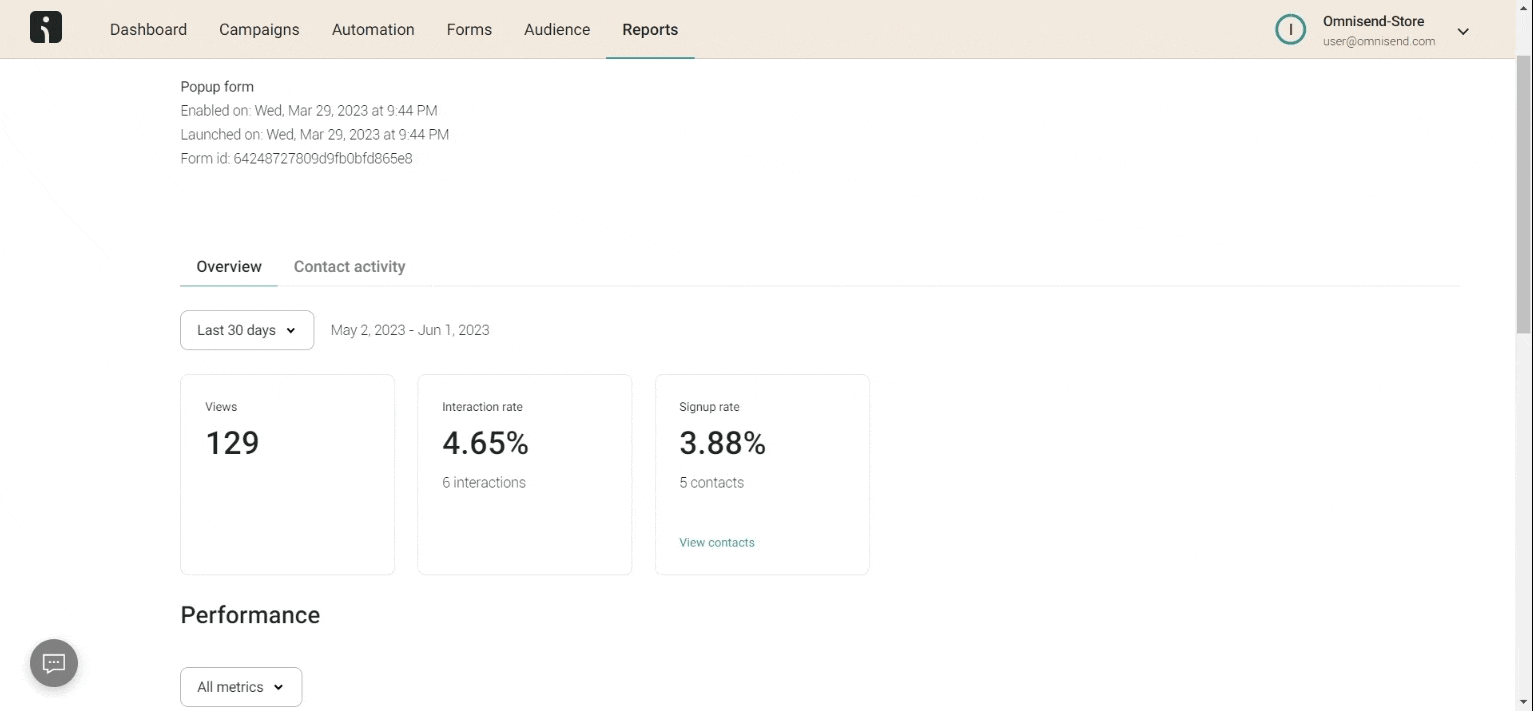Click the May 2, 2023 - Jun 1, 2023 range

tap(410, 330)
